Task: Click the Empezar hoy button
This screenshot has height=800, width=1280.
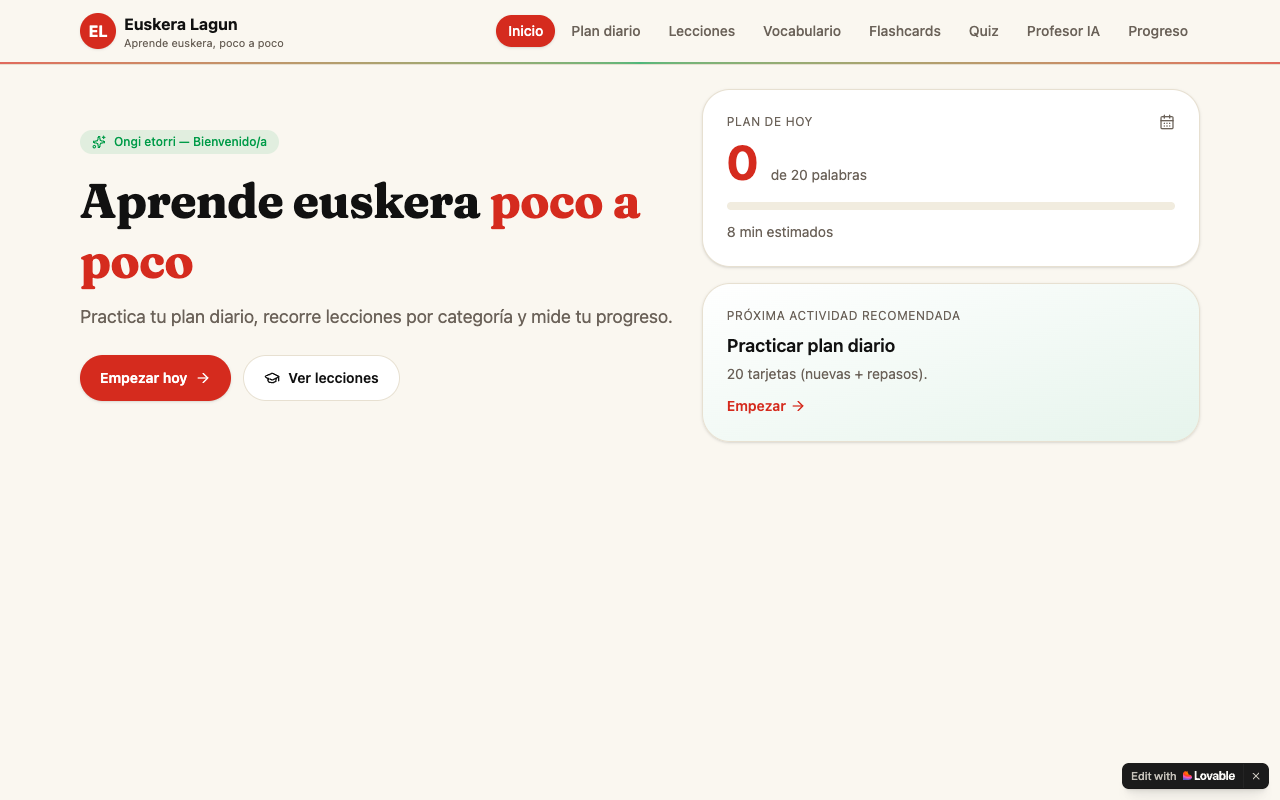Action: point(155,378)
